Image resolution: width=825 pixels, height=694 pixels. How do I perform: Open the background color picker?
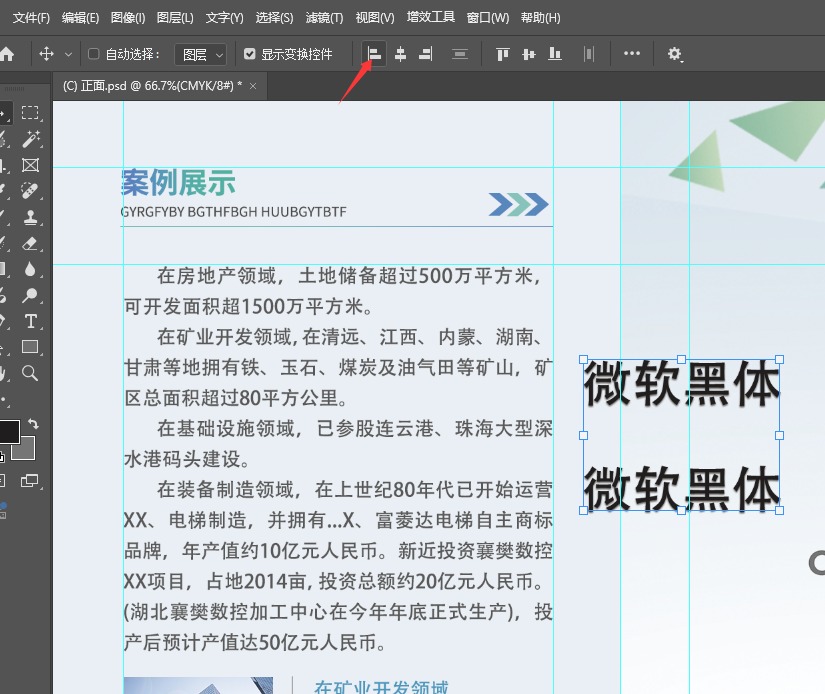(x=27, y=451)
